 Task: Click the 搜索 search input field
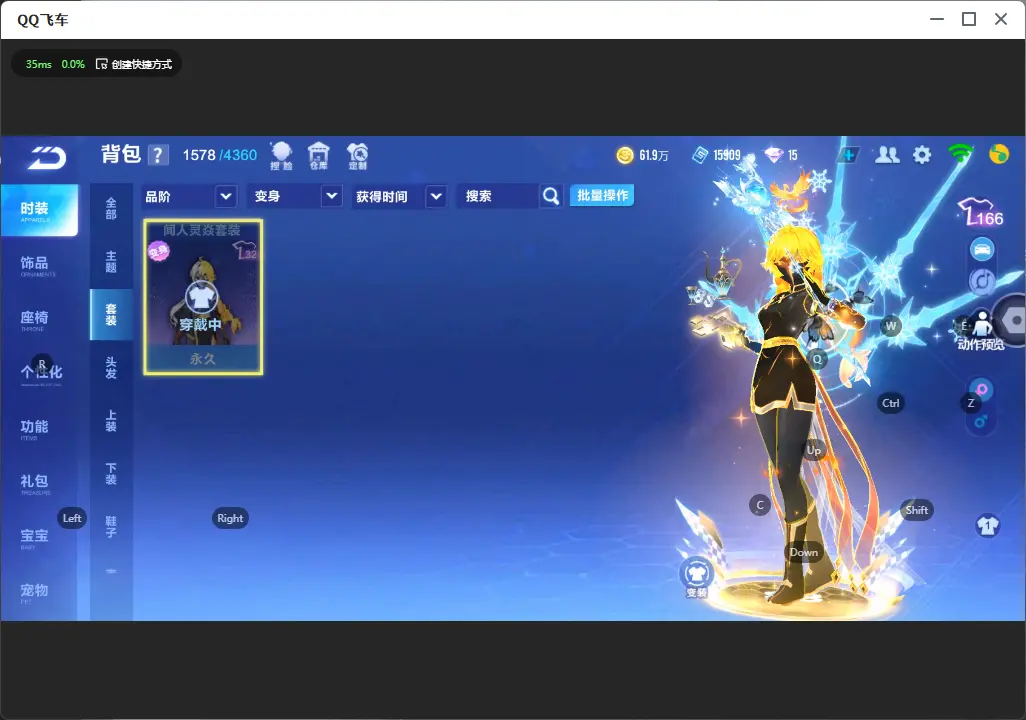(499, 196)
